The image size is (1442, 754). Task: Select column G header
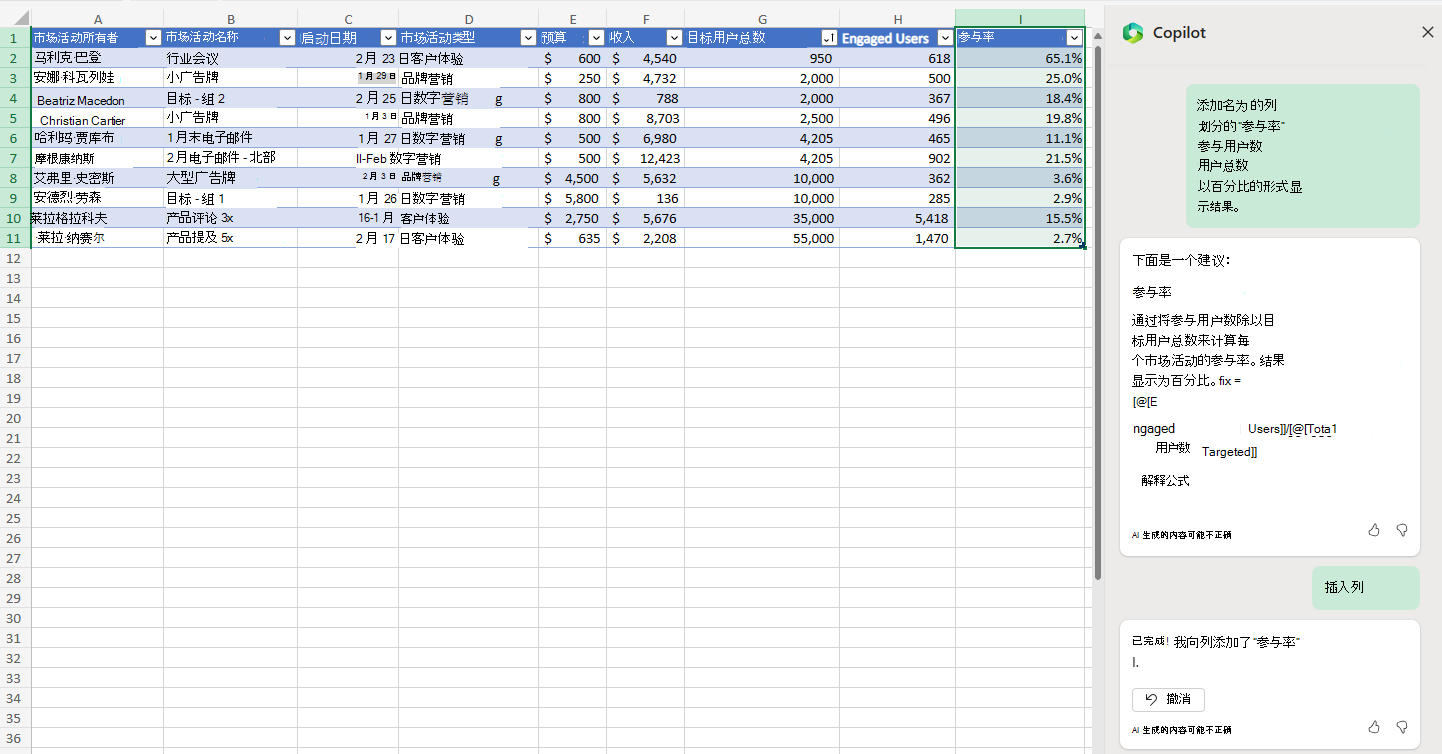pos(762,19)
